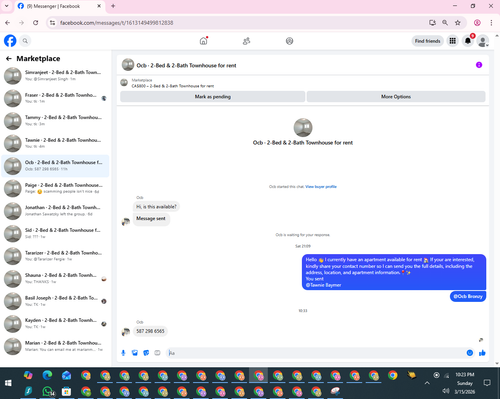
Task: Open the Facebook menu grid icon
Action: 452,41
